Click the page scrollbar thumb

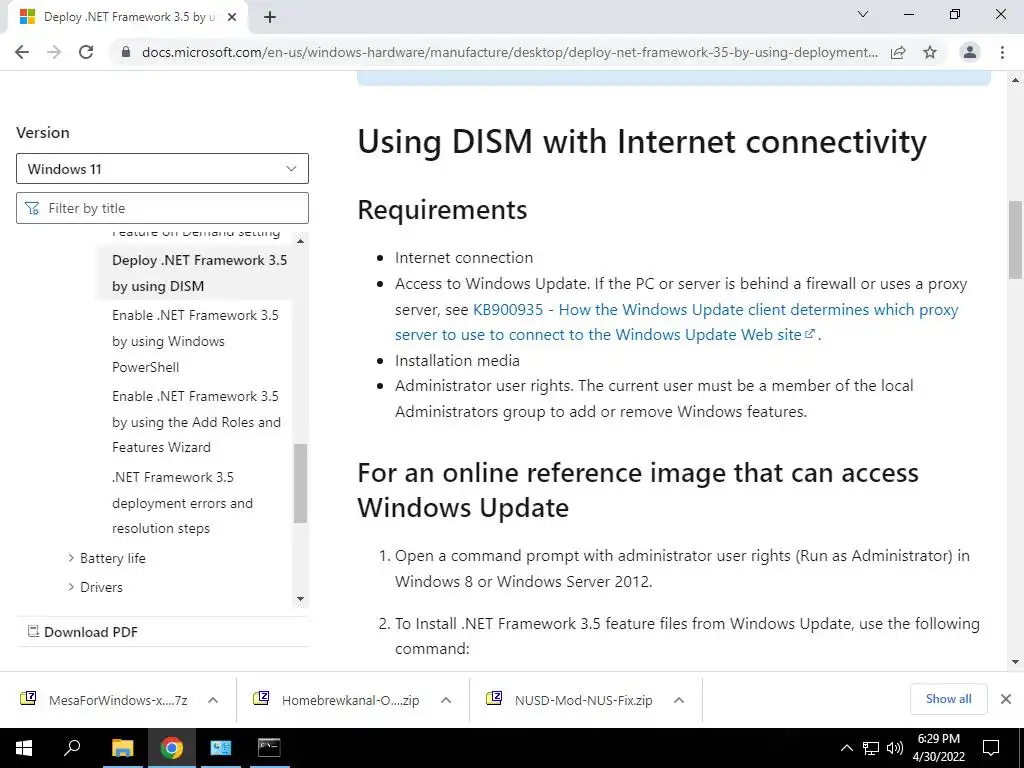tap(1016, 240)
